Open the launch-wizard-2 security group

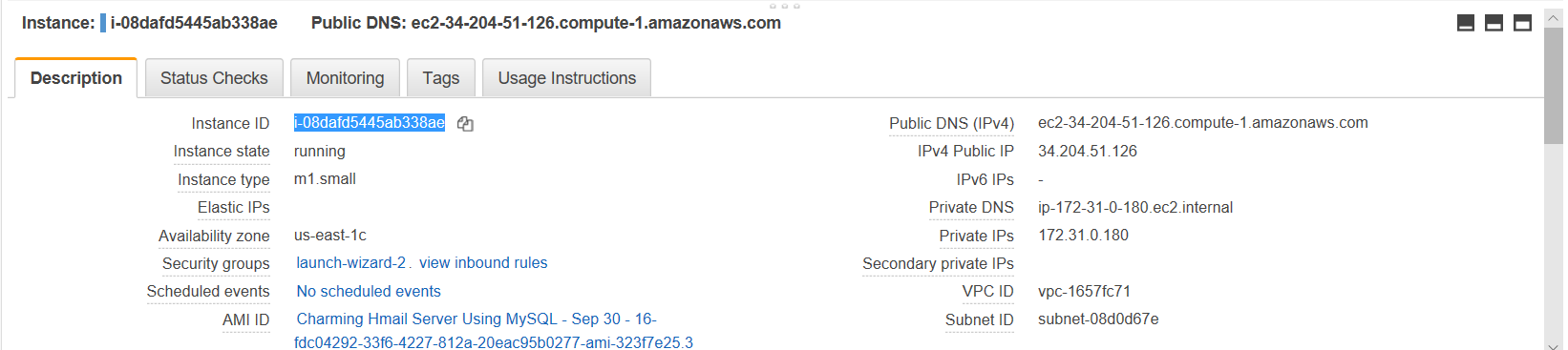pyautogui.click(x=350, y=263)
